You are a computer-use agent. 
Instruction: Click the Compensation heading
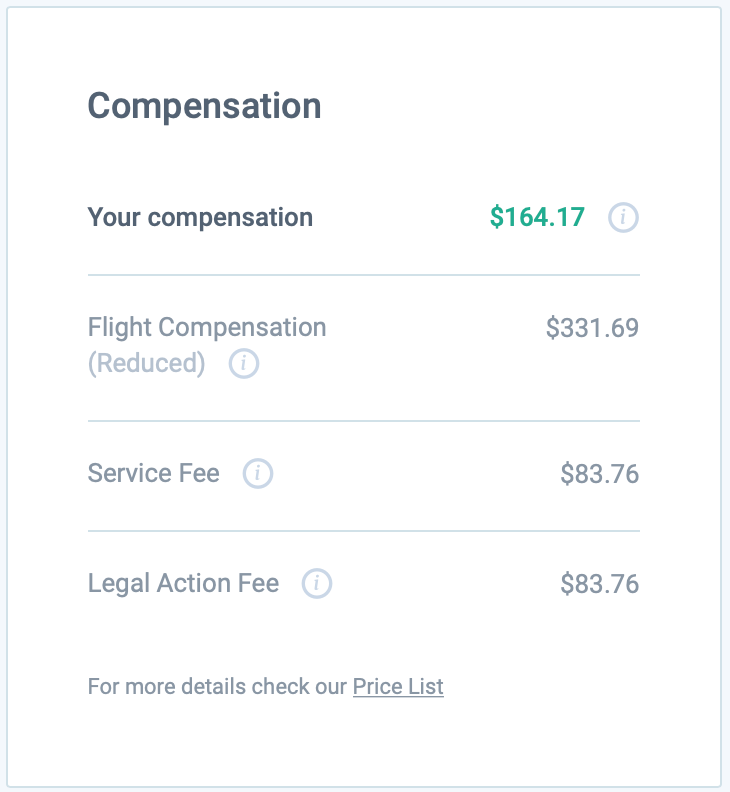click(x=205, y=107)
